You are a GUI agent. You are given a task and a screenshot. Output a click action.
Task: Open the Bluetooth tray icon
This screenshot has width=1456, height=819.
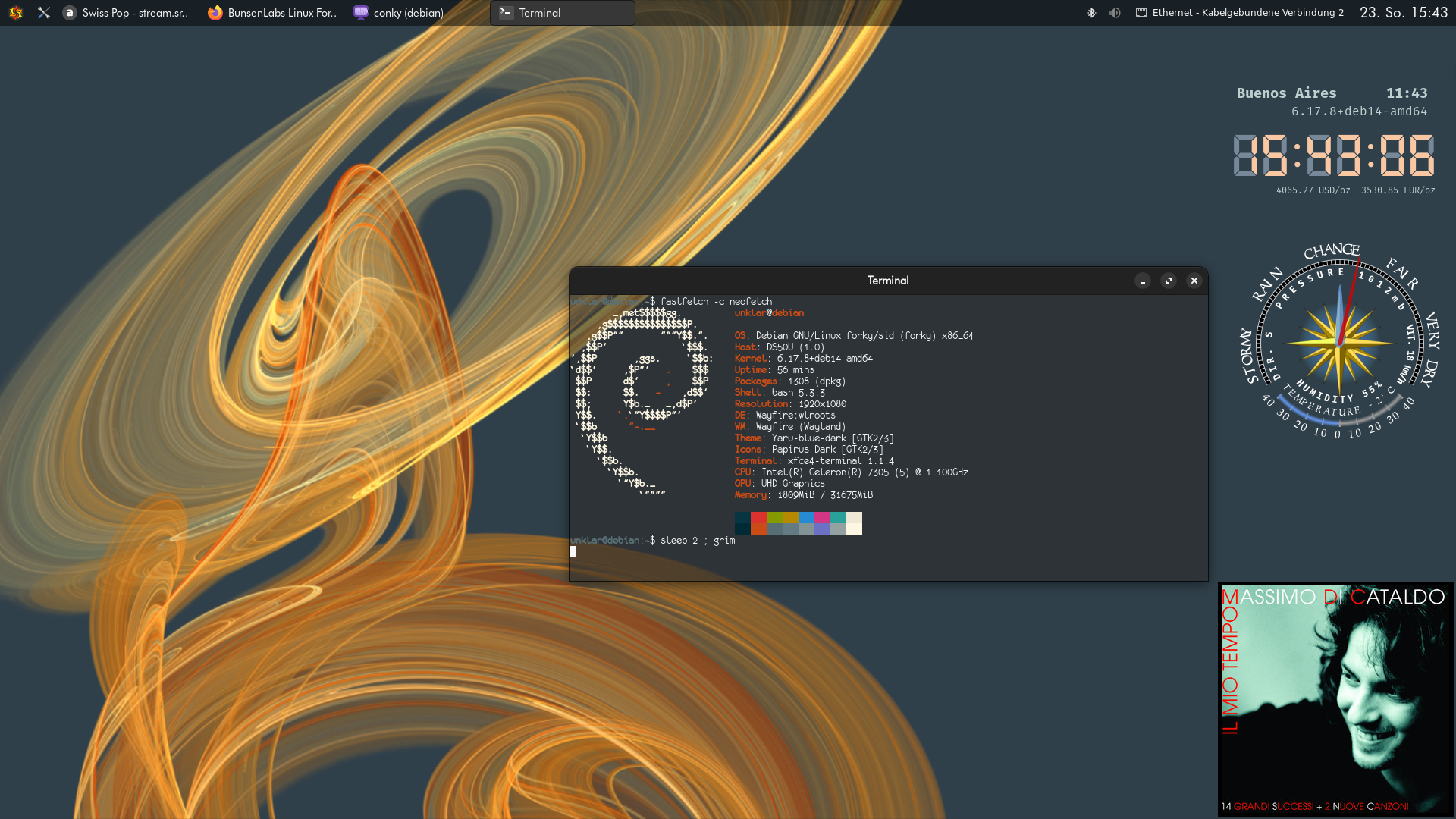coord(1092,13)
